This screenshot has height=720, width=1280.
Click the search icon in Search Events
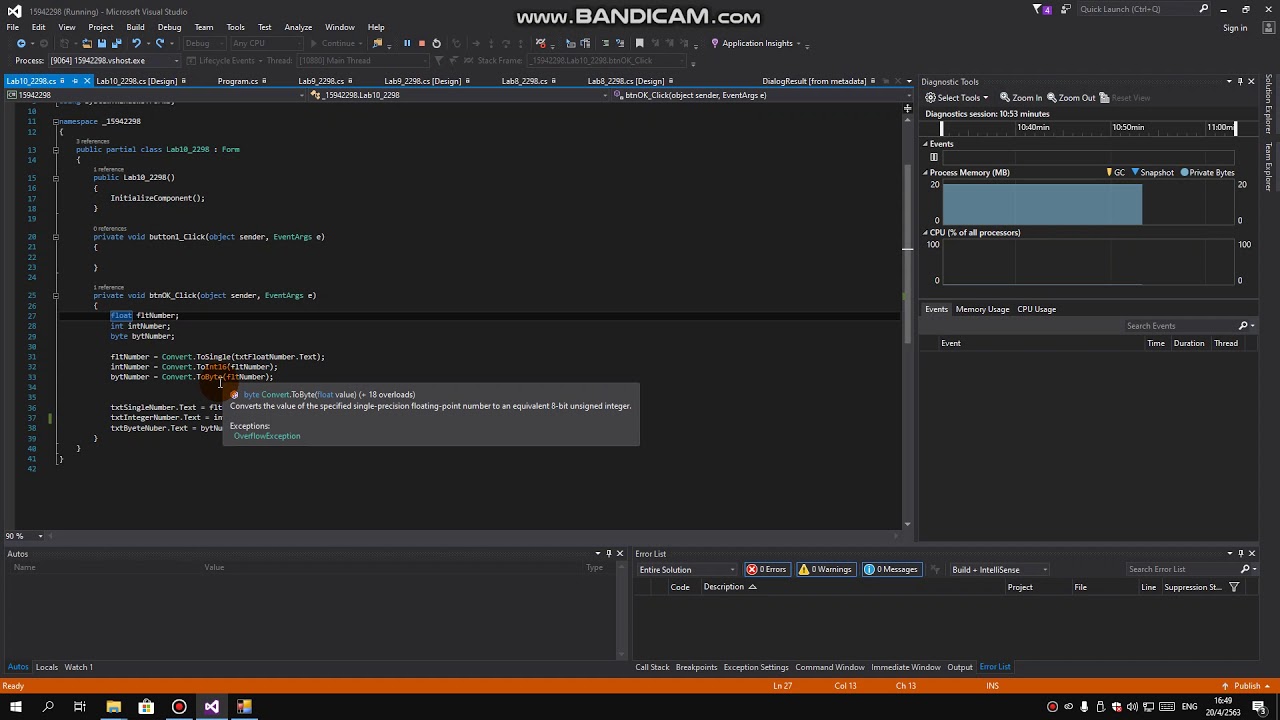(1243, 326)
